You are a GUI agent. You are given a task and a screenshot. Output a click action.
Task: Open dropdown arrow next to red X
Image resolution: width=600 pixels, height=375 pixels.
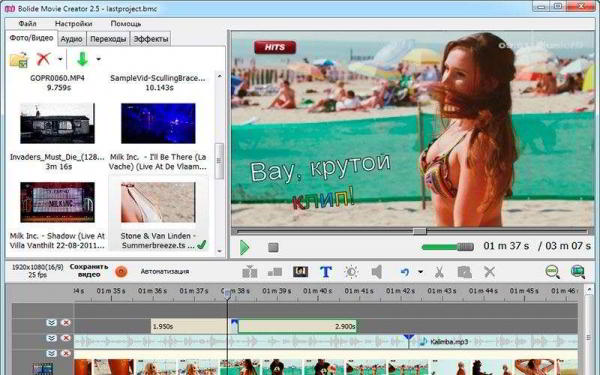click(x=60, y=59)
